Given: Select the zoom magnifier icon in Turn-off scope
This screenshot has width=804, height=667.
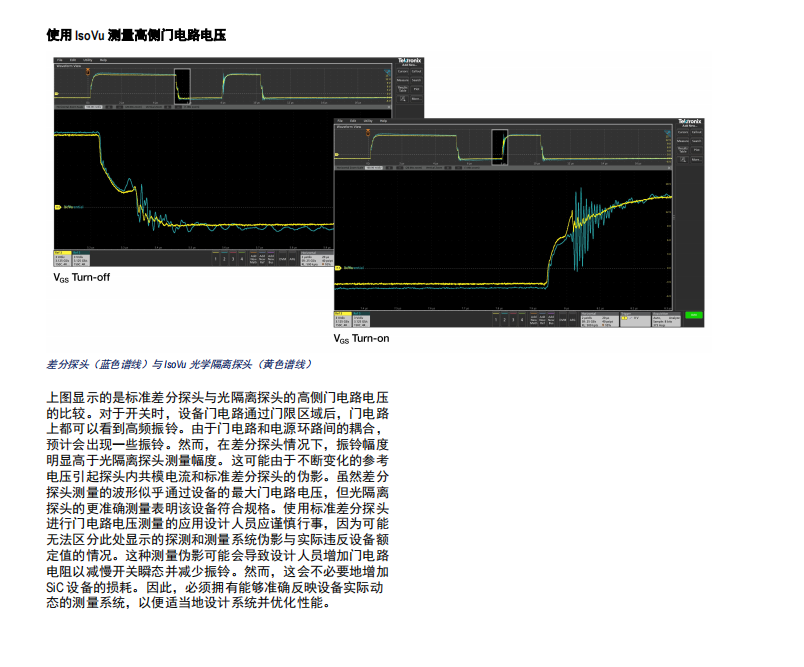Looking at the screenshot, I should click(403, 98).
